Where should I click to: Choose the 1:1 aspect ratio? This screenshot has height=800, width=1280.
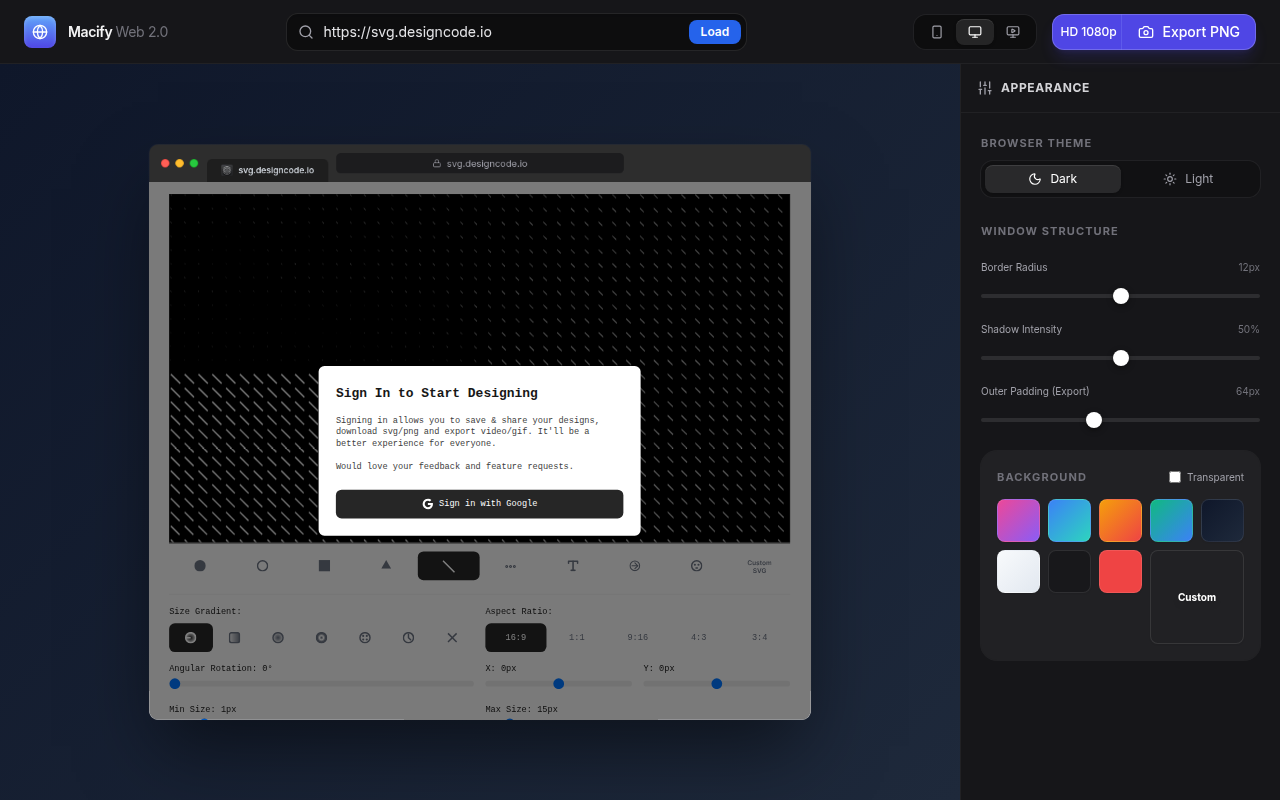point(577,637)
